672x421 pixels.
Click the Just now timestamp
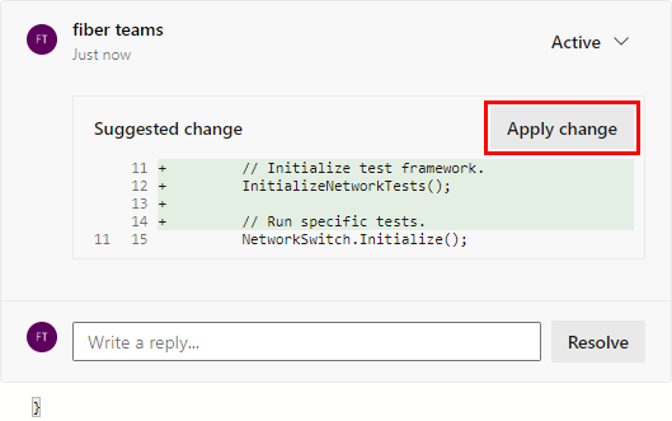tap(102, 55)
